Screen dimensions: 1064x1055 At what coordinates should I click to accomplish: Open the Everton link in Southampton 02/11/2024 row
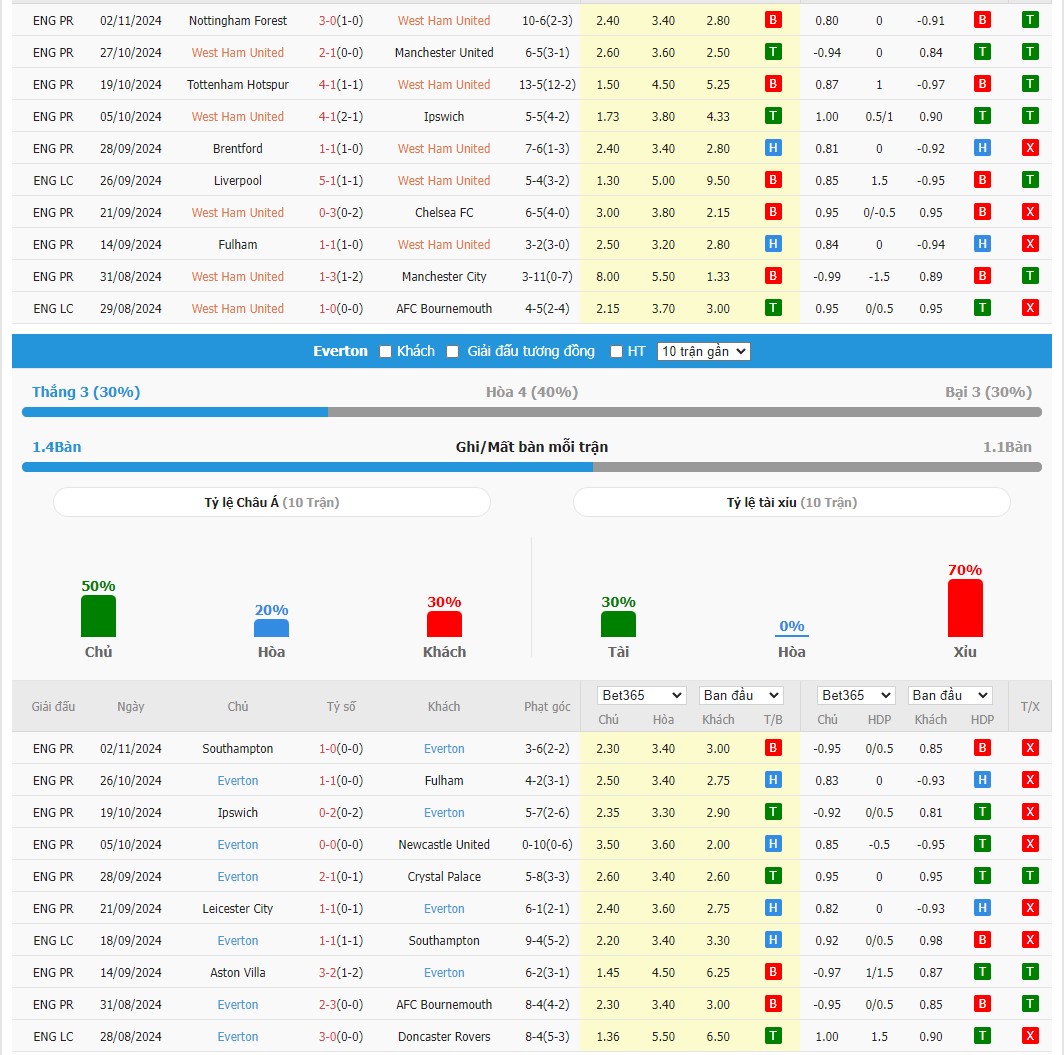click(x=444, y=749)
